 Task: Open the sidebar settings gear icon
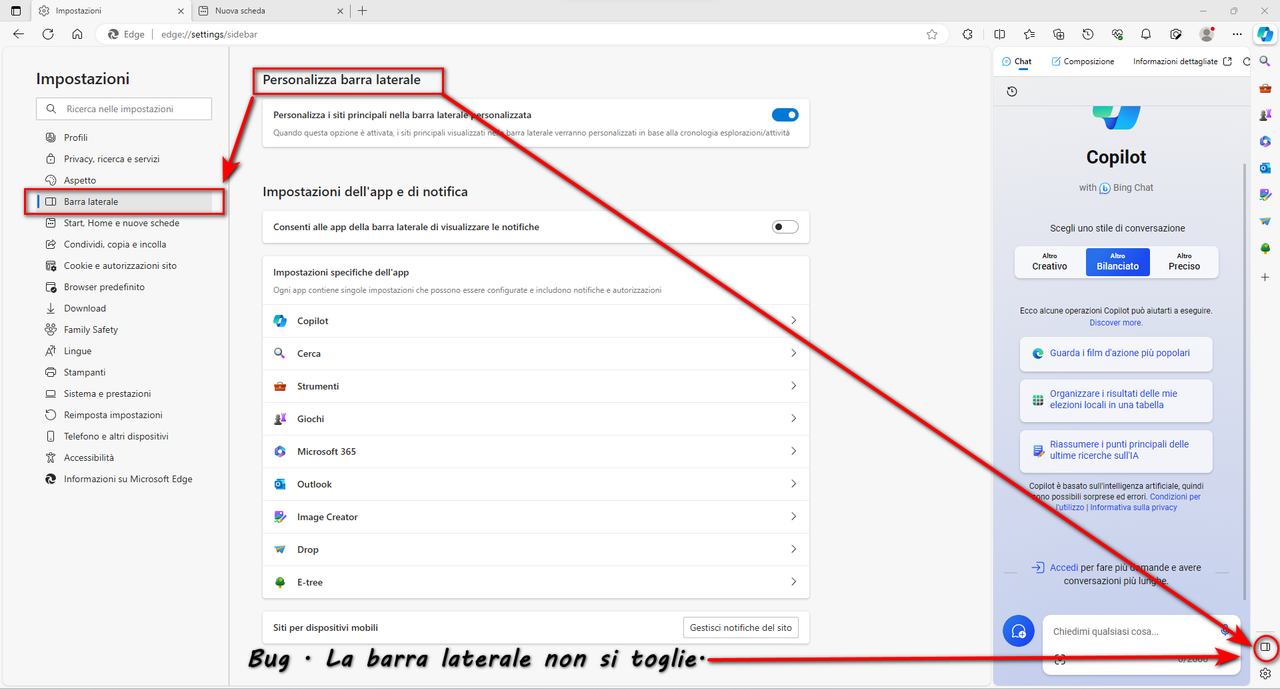(1265, 673)
